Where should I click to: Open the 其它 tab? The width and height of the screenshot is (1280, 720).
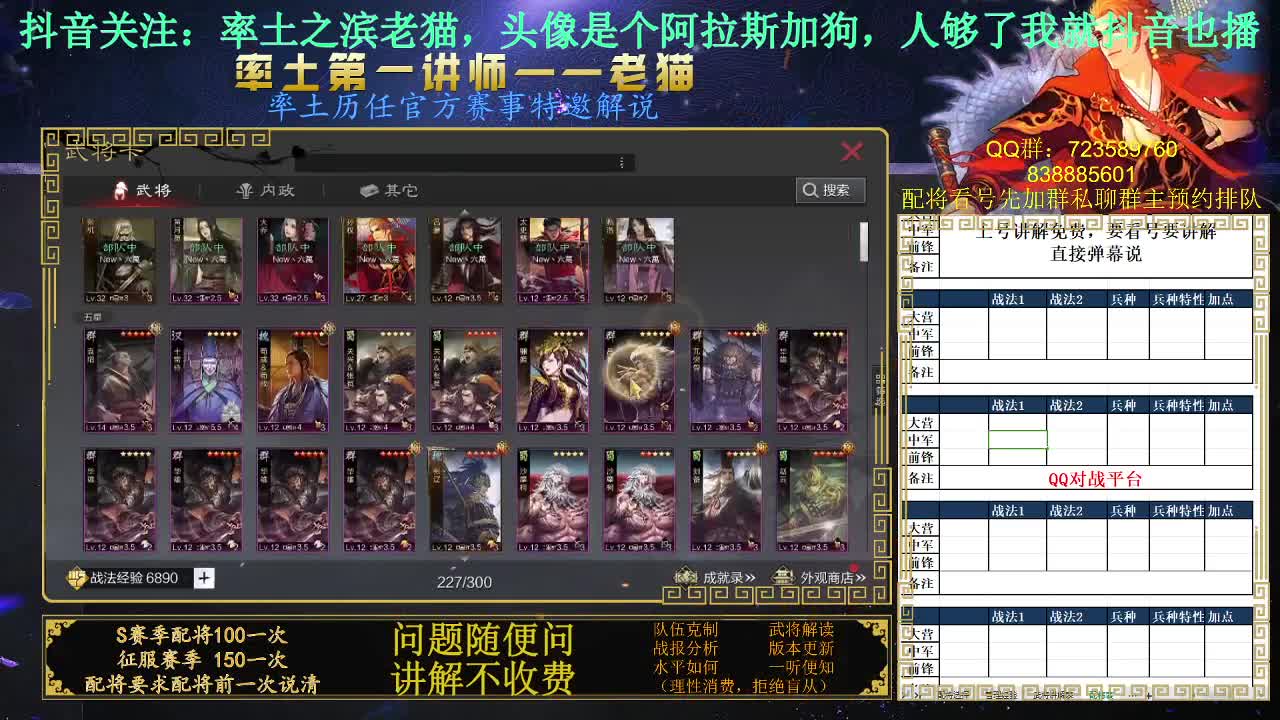click(x=389, y=190)
